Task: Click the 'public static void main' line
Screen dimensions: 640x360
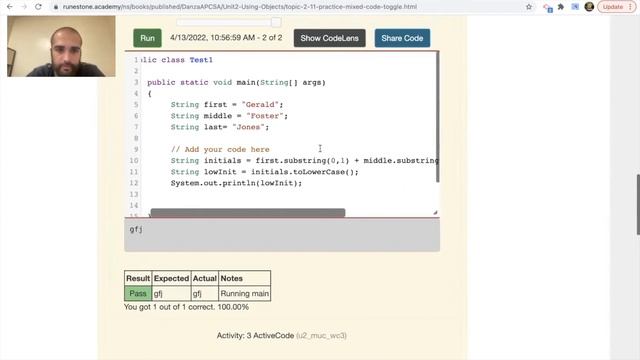Action: 236,82
